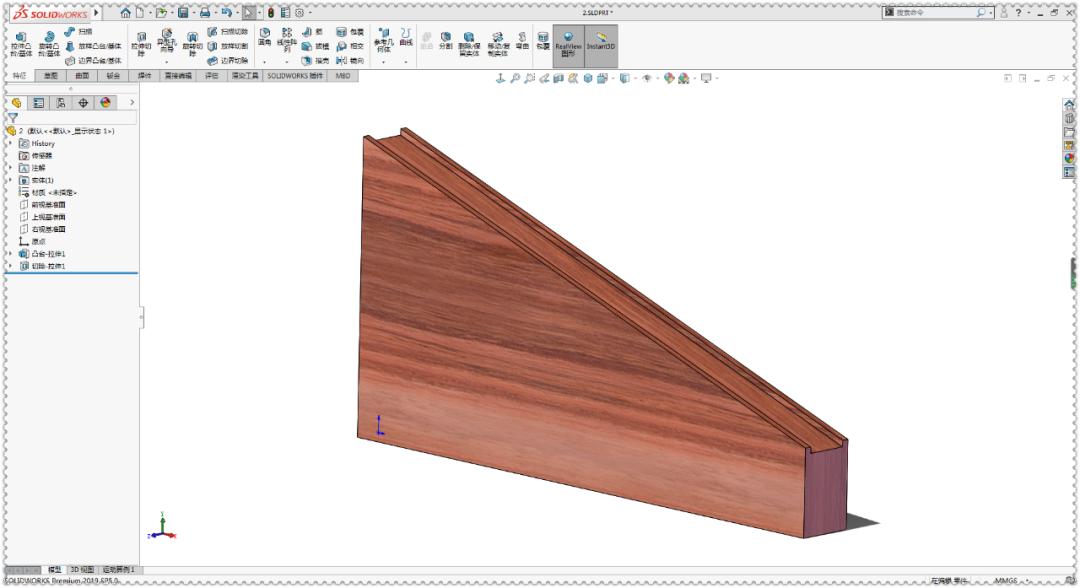The width and height of the screenshot is (1080, 588).
Task: Toggle RealView 图形 rendering
Action: coord(570,43)
